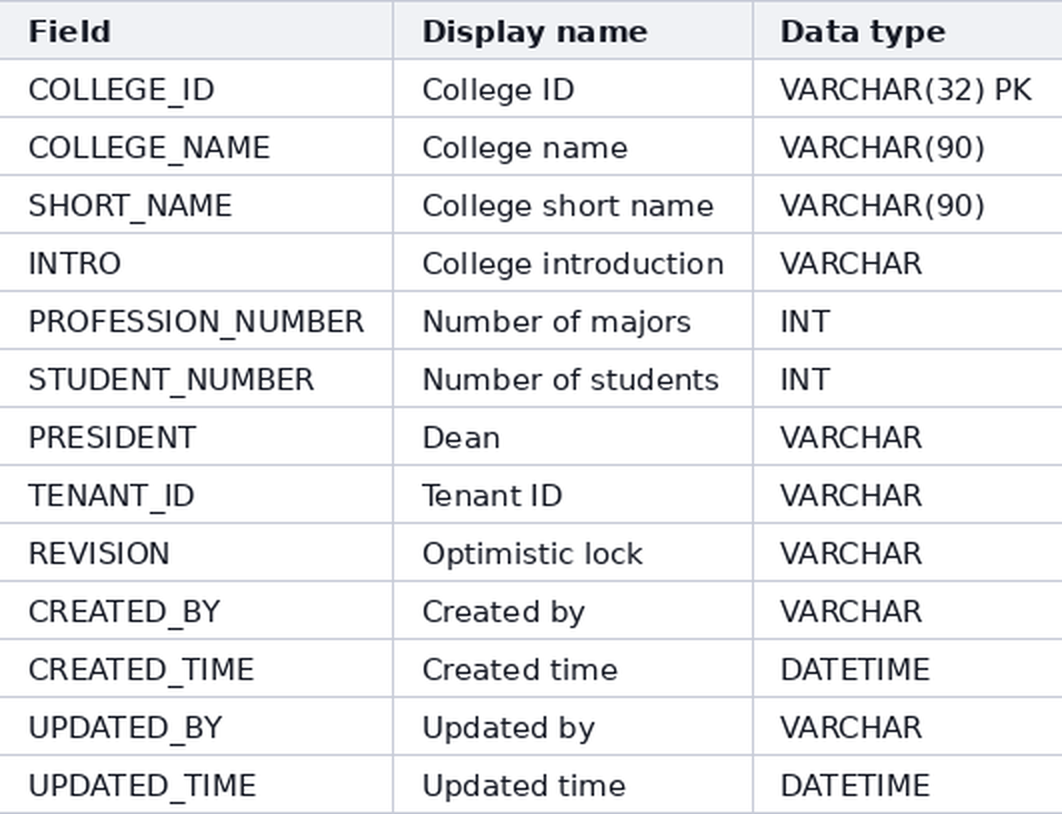Click the 'Updated by' display name cell

click(x=573, y=727)
